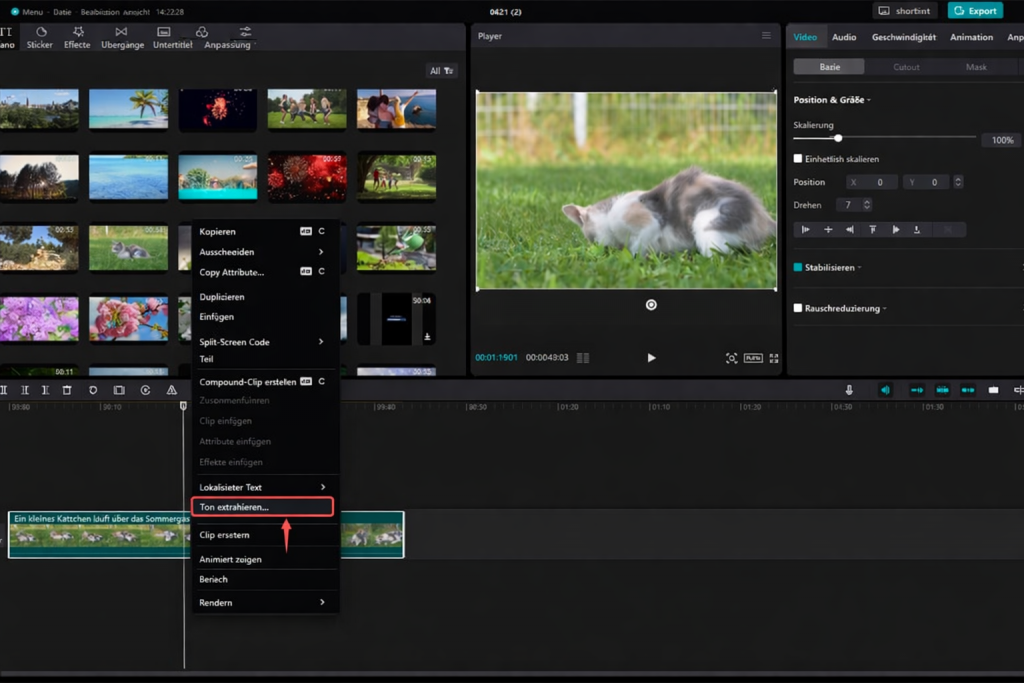Open the Anpassung adjustment panel
The width and height of the screenshot is (1024, 683).
pyautogui.click(x=227, y=38)
